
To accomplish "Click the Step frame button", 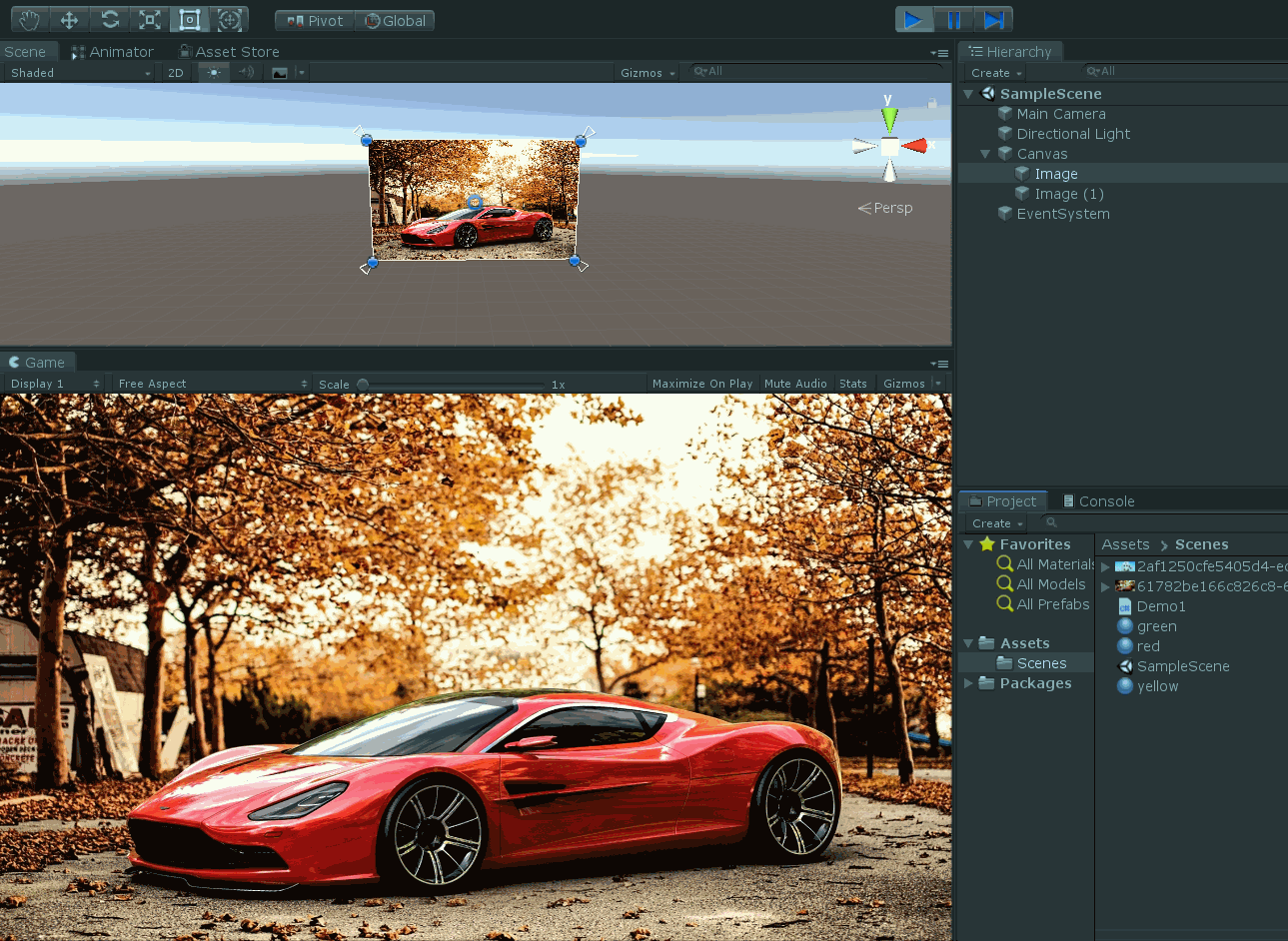I will coord(993,20).
